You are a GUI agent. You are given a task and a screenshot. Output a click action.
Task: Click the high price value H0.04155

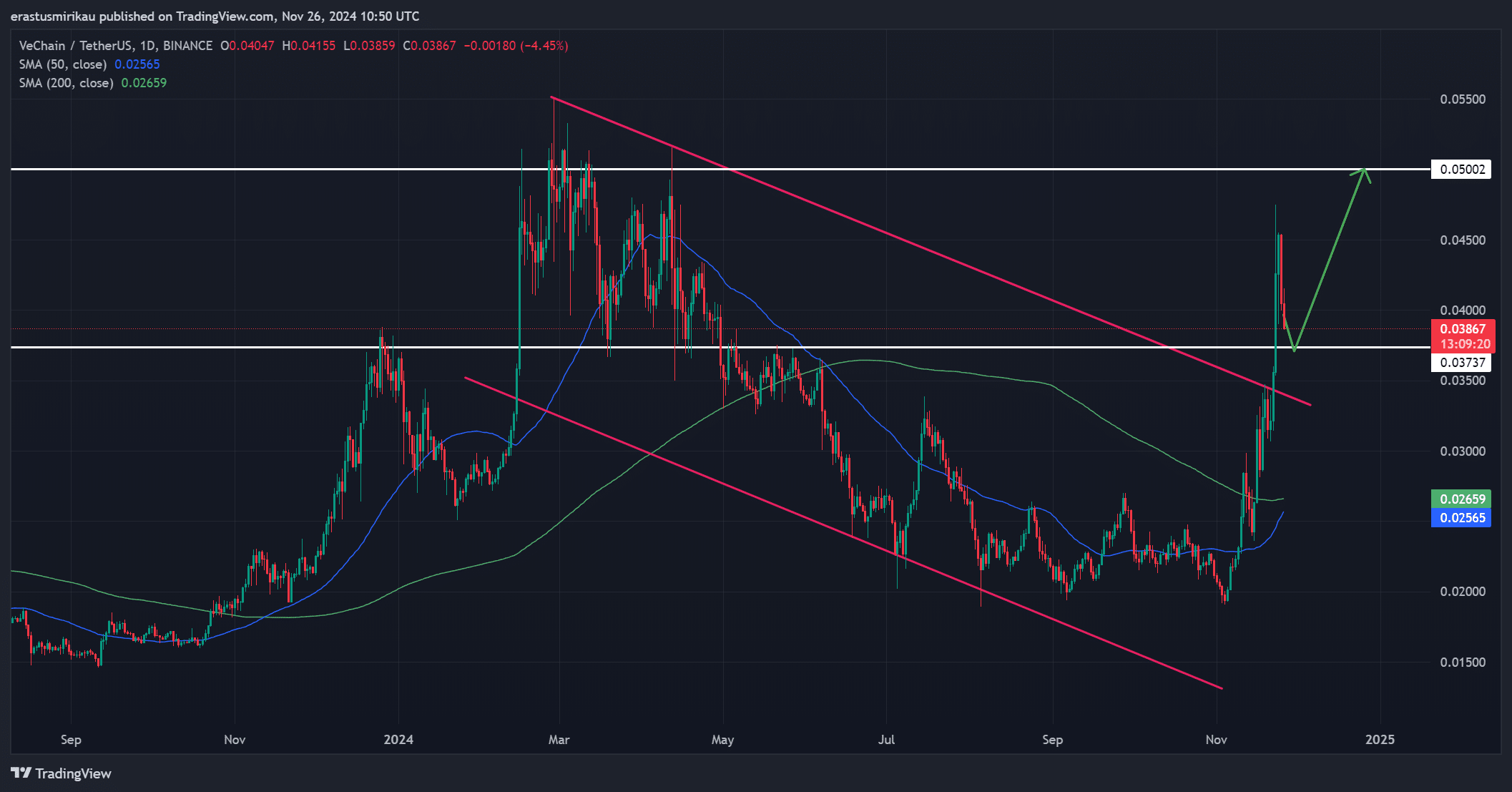(x=309, y=46)
